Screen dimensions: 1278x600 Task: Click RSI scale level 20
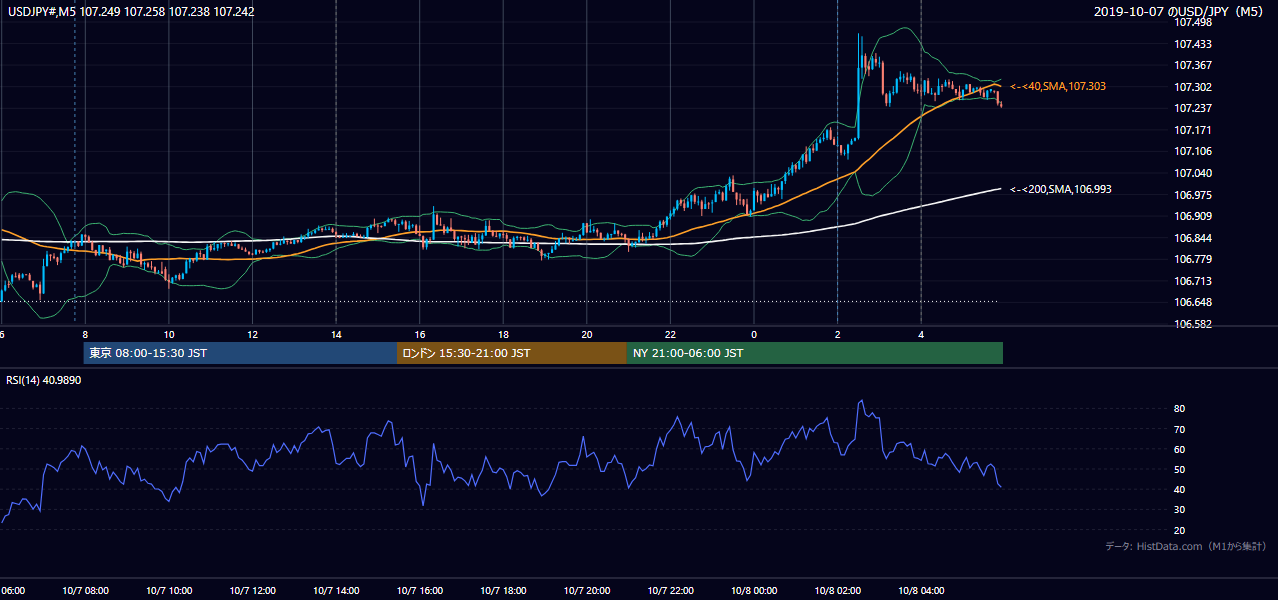1180,530
